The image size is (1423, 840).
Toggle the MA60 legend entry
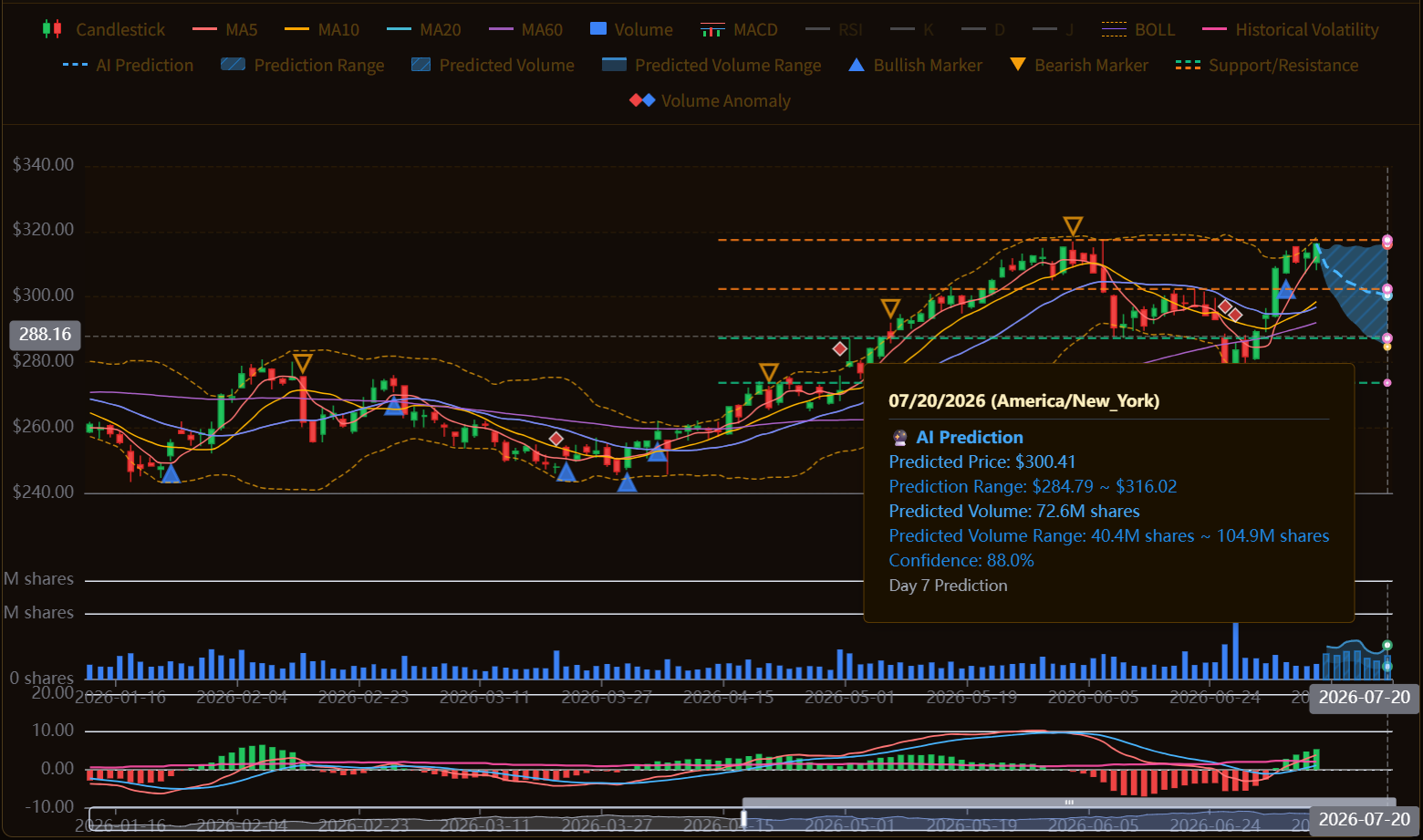[526, 29]
